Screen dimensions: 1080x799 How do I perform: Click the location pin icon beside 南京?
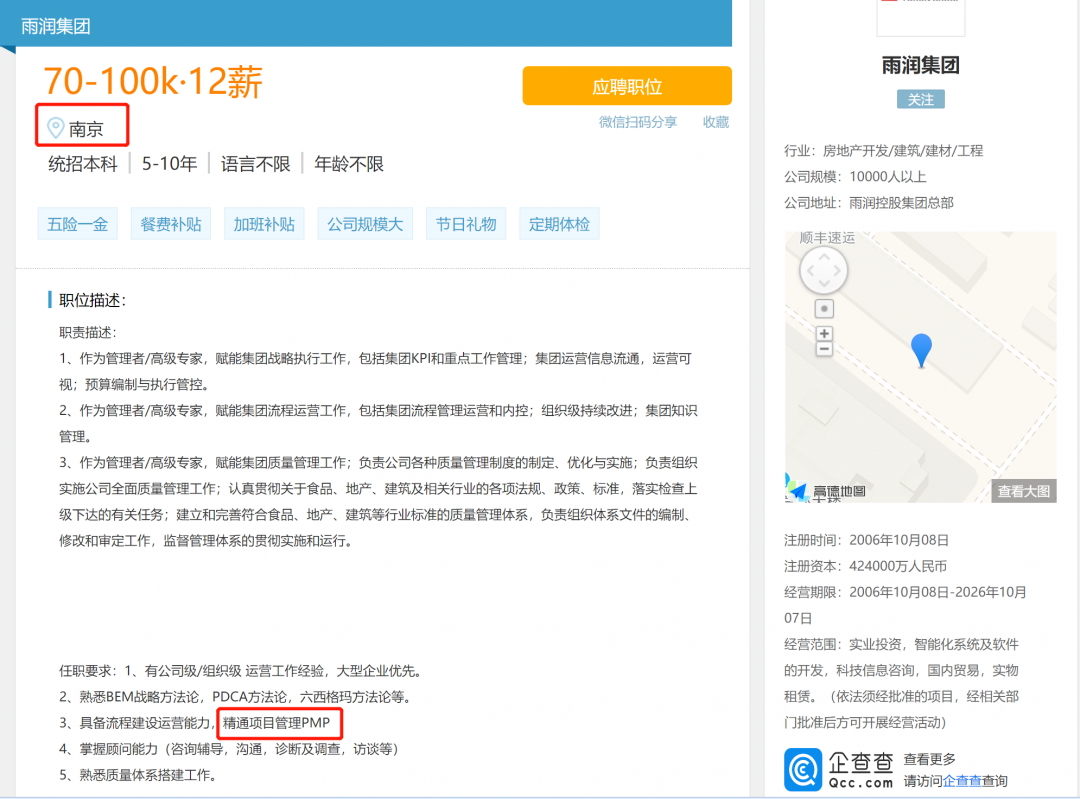55,128
